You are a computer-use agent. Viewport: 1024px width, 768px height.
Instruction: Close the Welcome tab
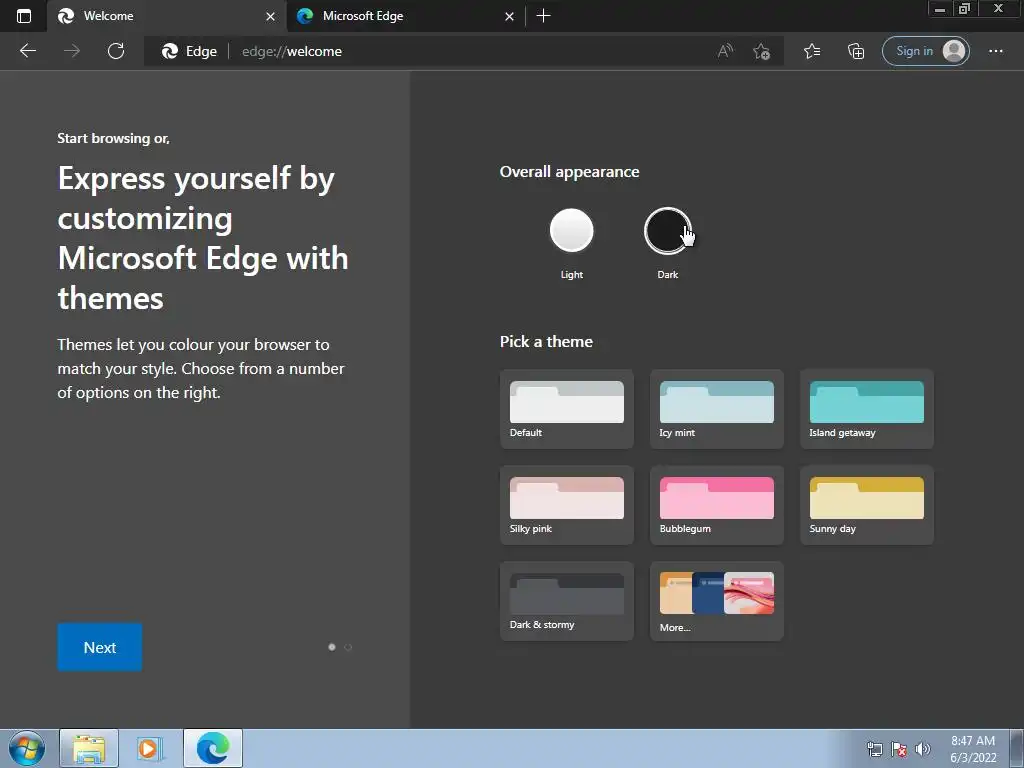pyautogui.click(x=270, y=16)
